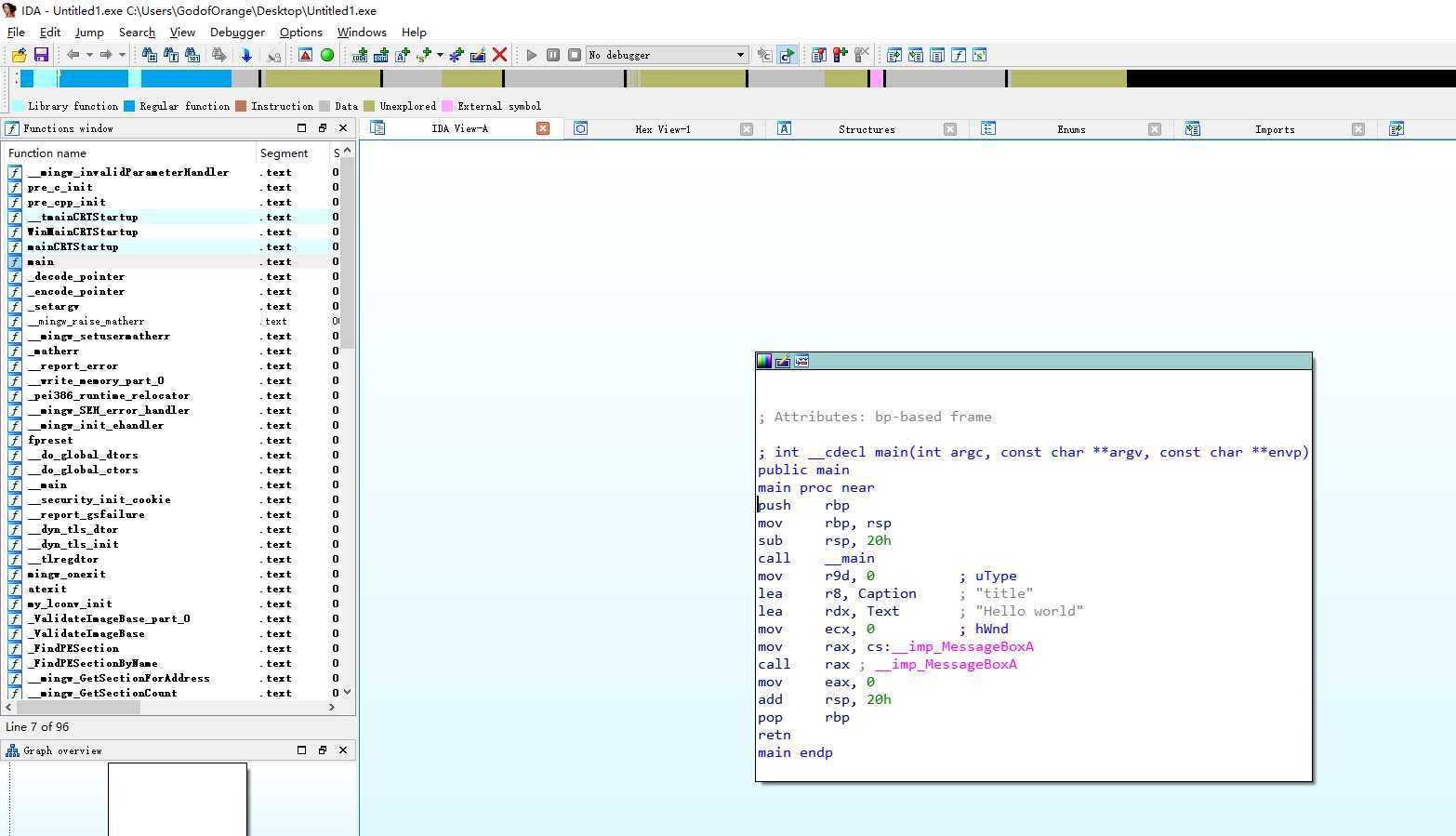Open the Windows menu

(x=362, y=32)
